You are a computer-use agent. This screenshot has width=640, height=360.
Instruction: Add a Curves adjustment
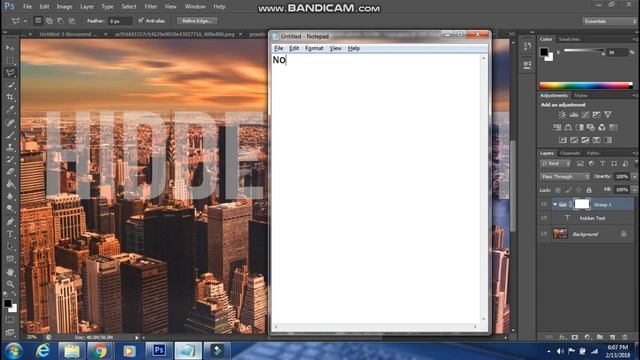click(x=585, y=115)
